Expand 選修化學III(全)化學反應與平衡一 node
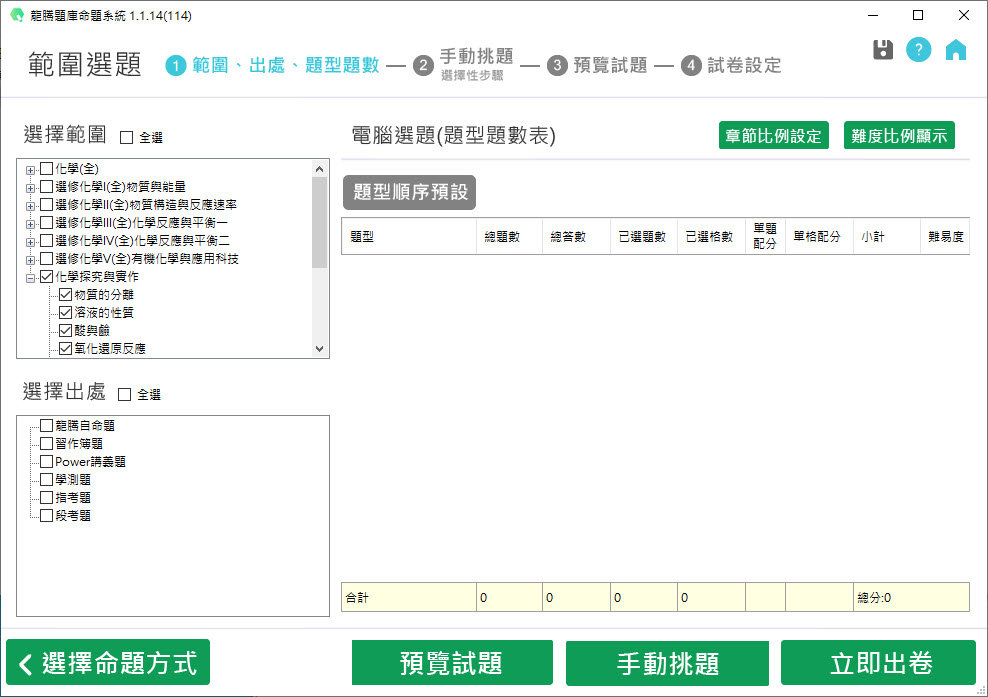This screenshot has height=697, width=988. tap(31, 223)
